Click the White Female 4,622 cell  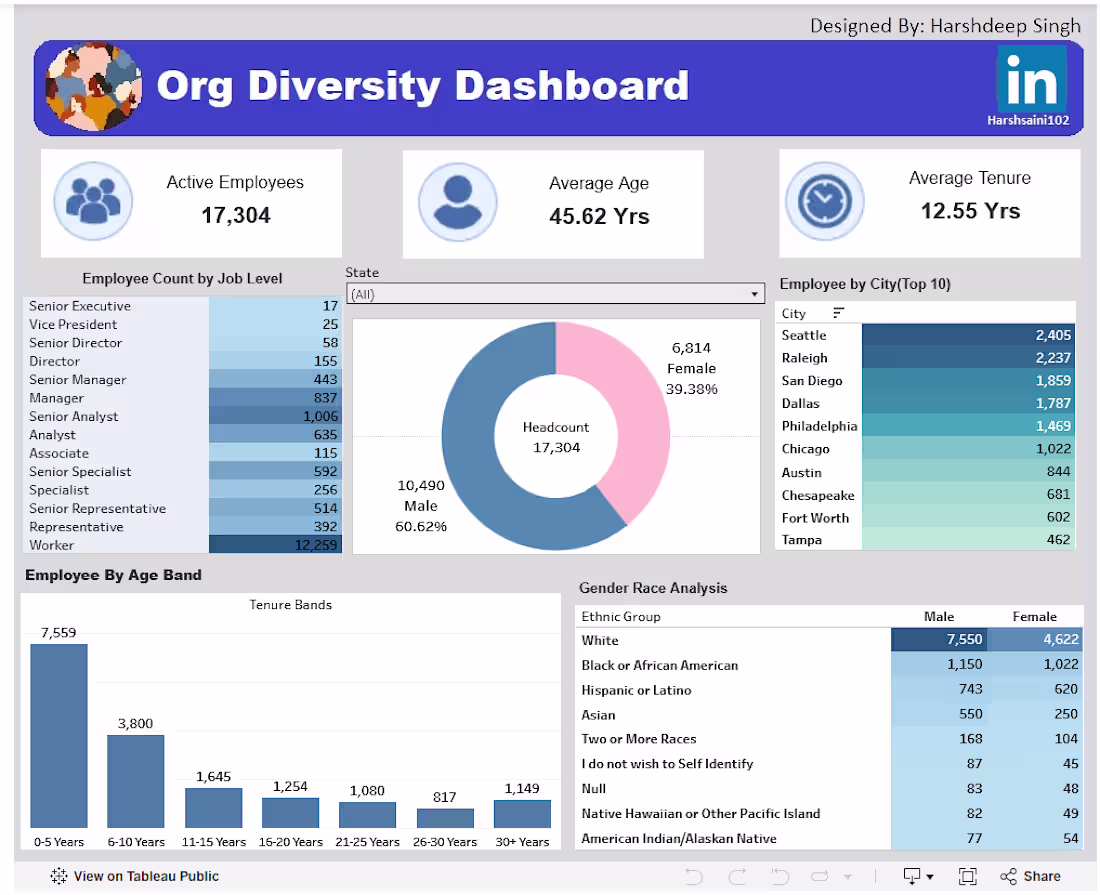tap(1035, 640)
